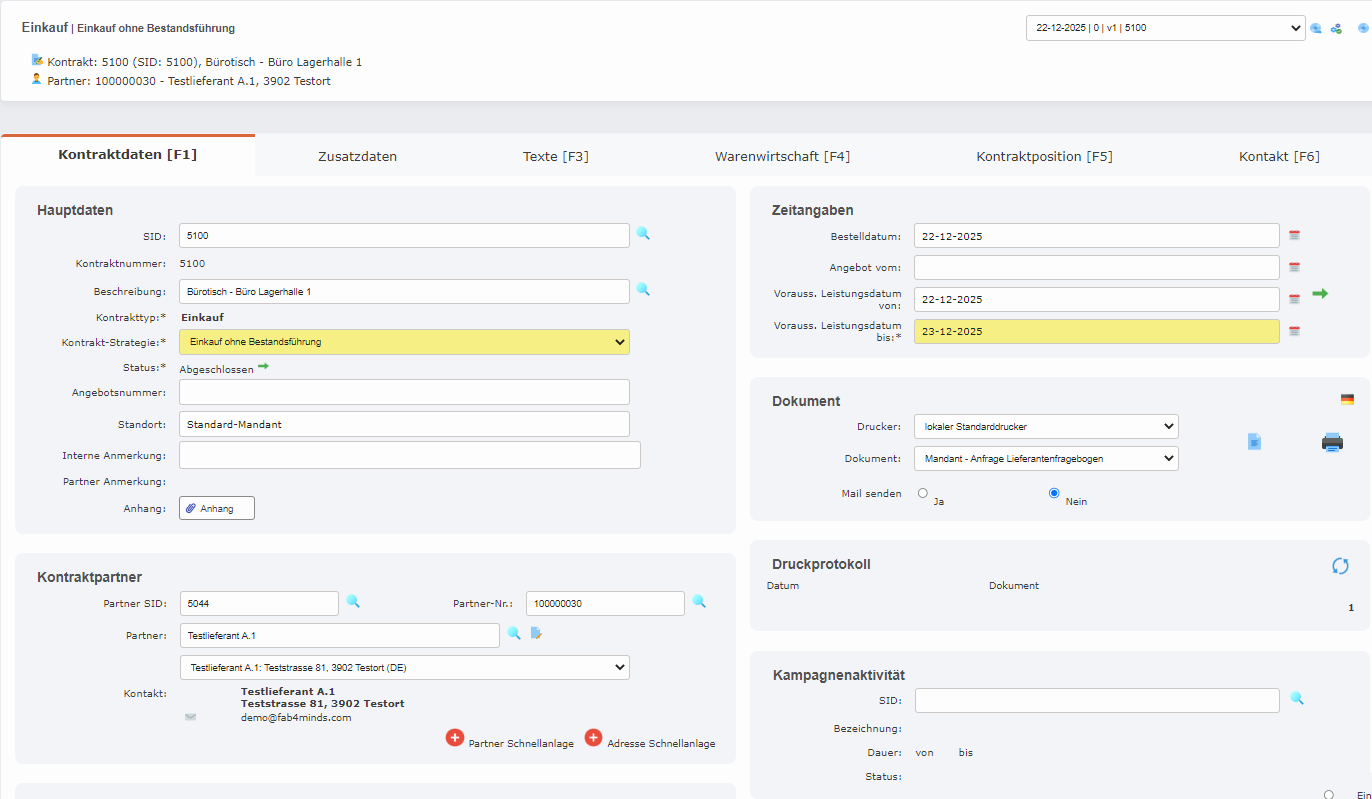Screen dimensions: 1372x799
Task: Click the magnifier icon next to SID field
Action: pos(643,234)
